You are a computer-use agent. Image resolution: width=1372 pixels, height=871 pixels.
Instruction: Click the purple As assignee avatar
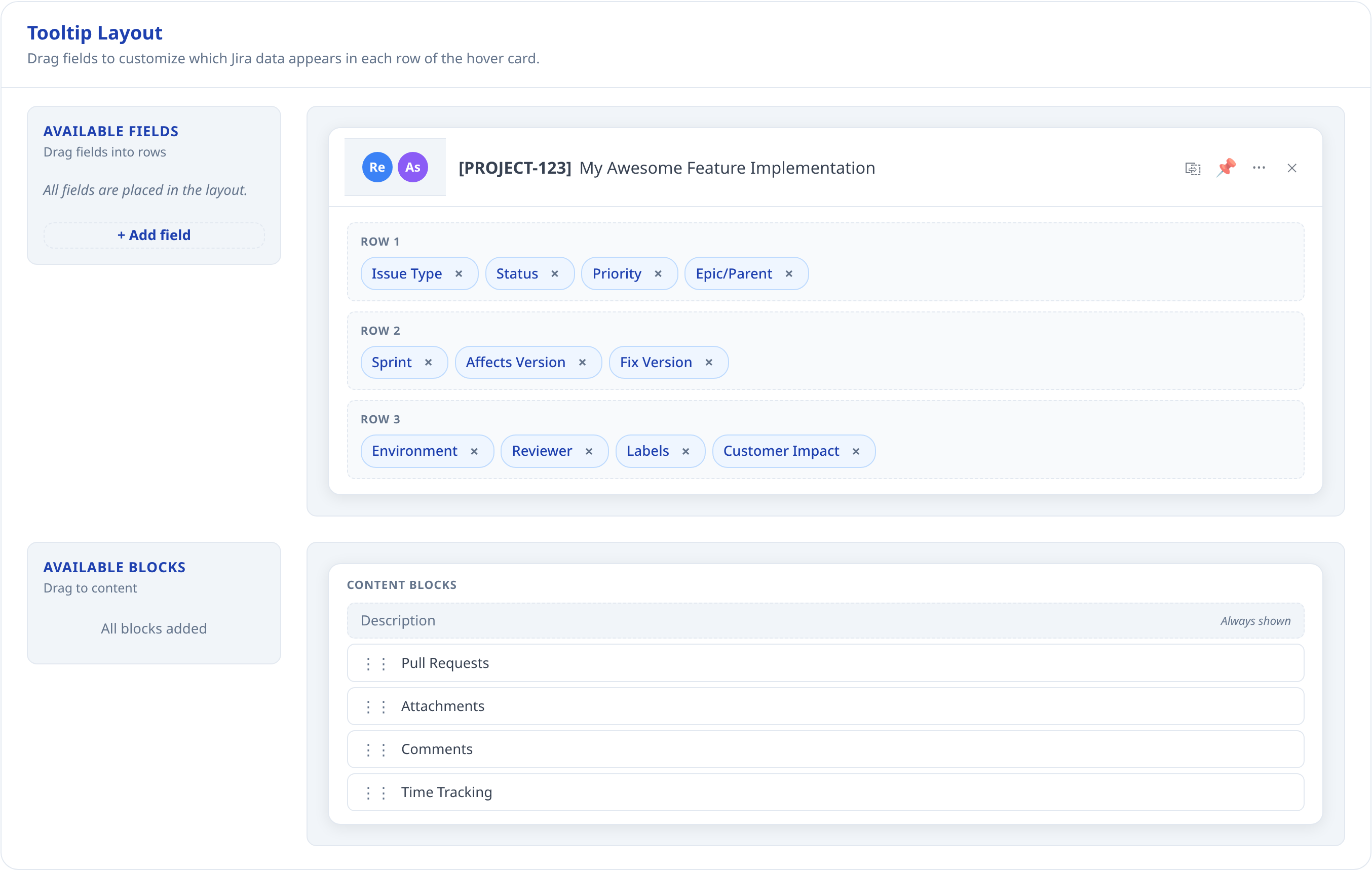point(412,168)
